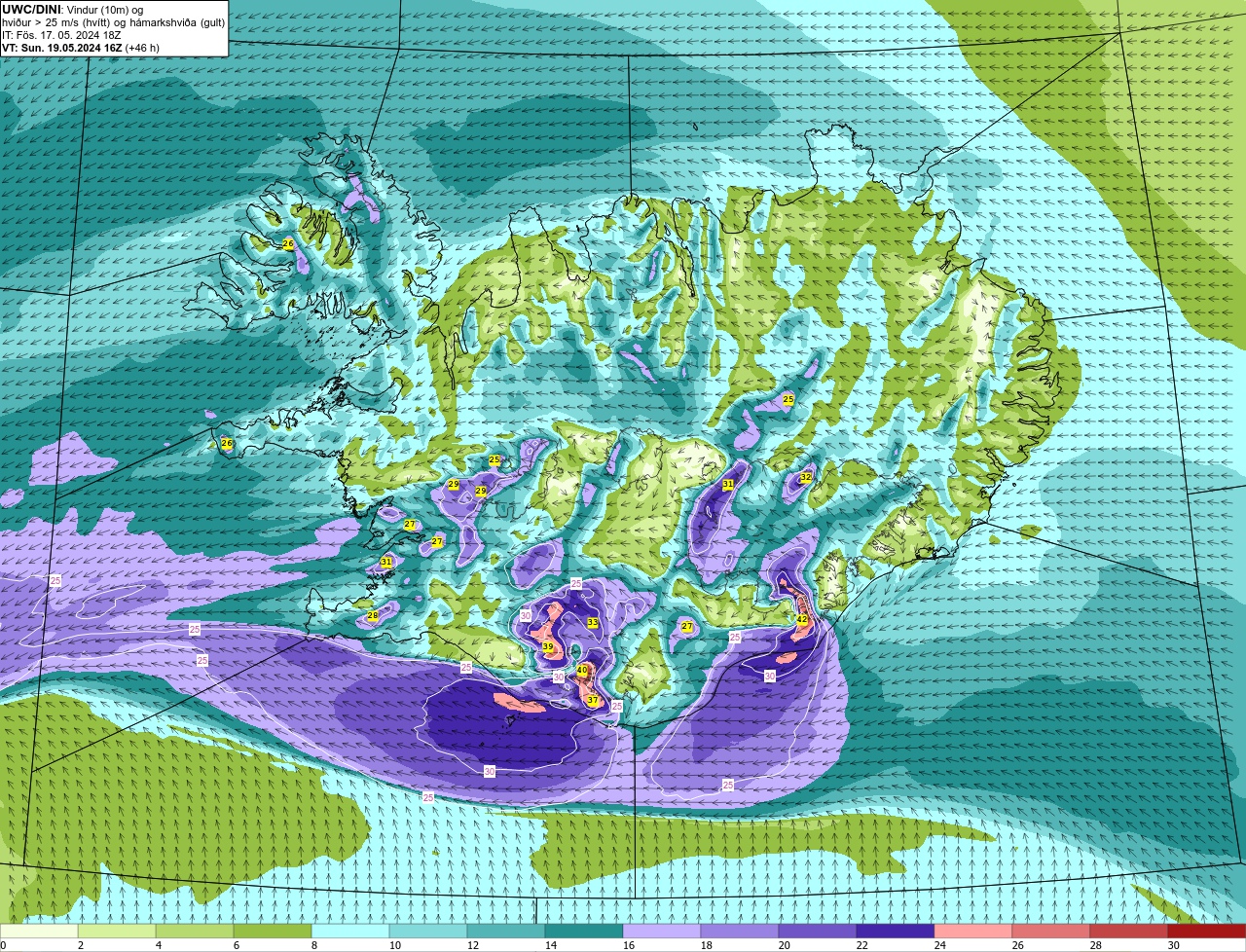The height and width of the screenshot is (952, 1246).
Task: Click the 2–4 m/s legend colour swatch
Action: (x=117, y=932)
